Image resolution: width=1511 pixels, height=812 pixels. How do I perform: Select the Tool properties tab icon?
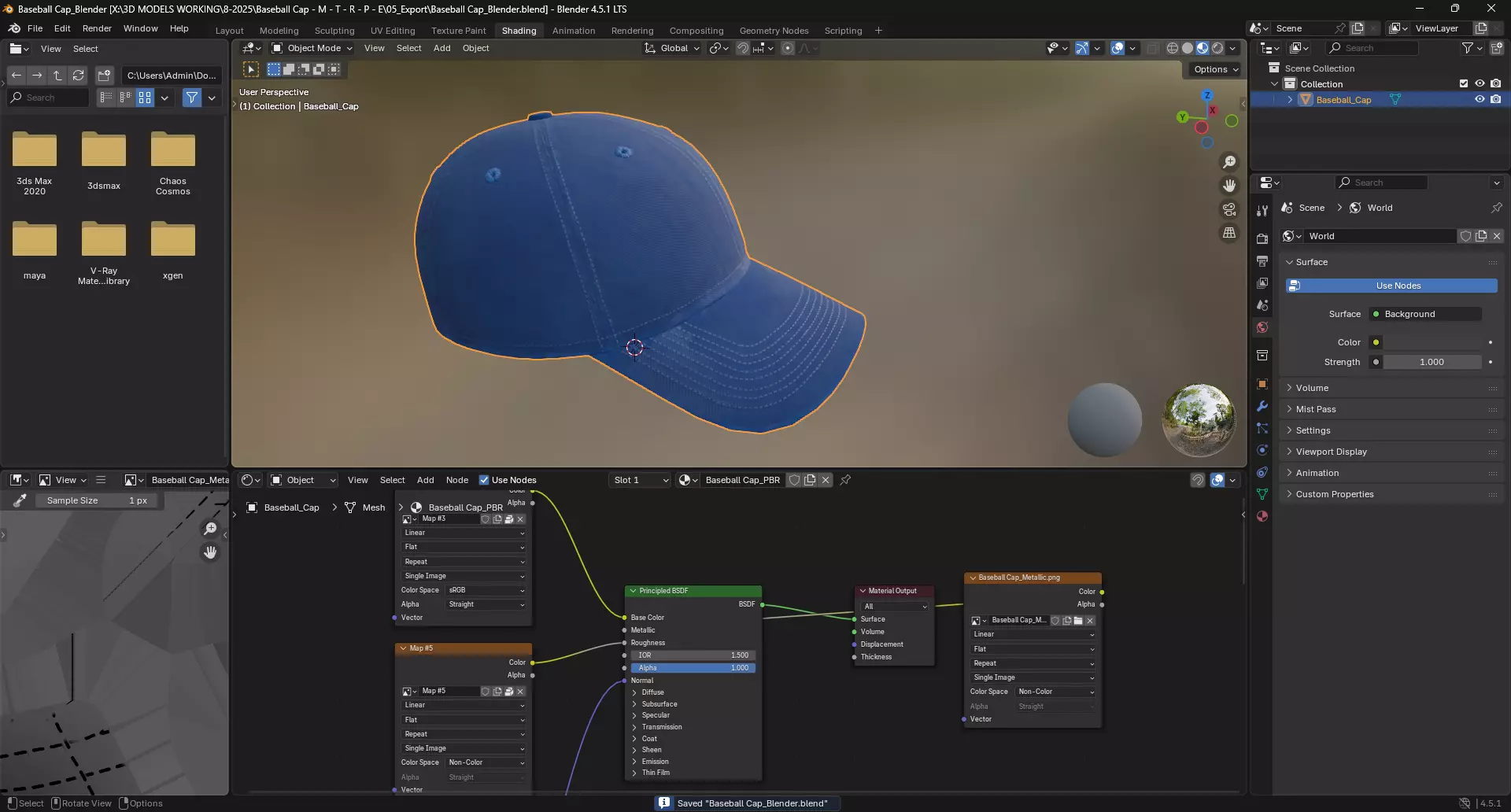(x=1262, y=211)
